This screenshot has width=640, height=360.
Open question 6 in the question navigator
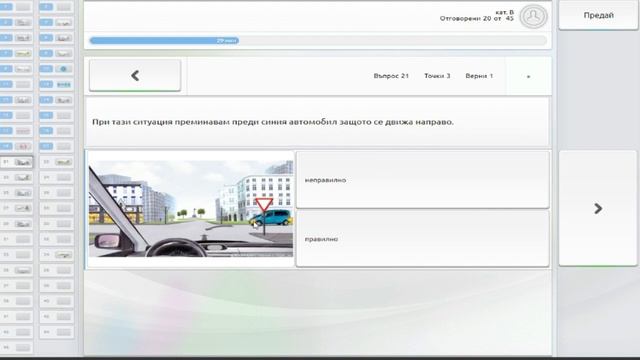click(56, 38)
